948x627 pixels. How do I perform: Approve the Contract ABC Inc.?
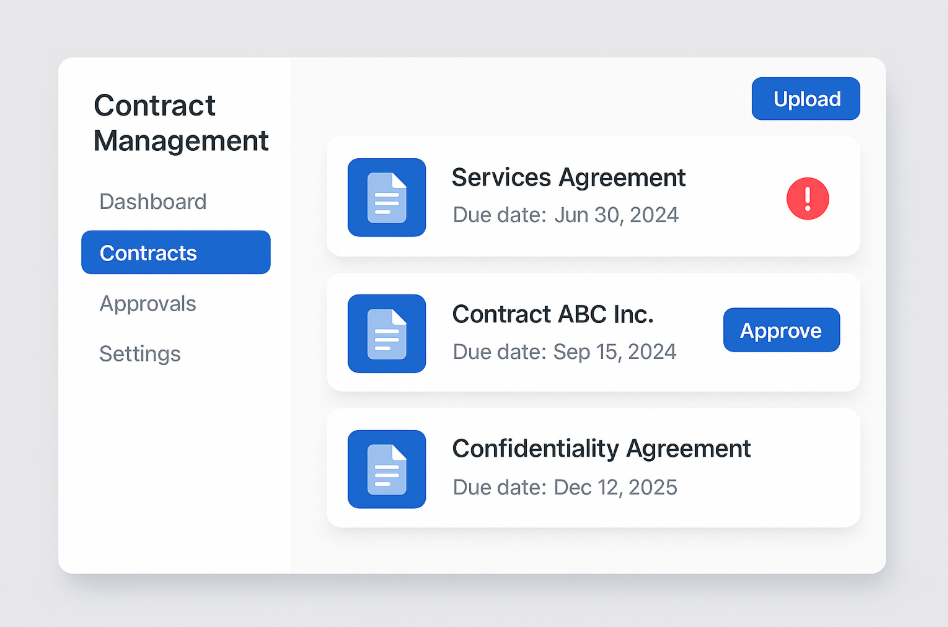pyautogui.click(x=782, y=330)
